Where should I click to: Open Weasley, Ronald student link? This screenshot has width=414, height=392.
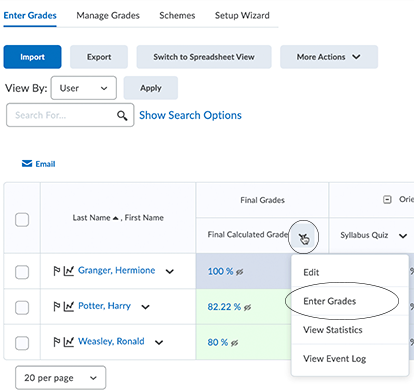click(x=111, y=341)
